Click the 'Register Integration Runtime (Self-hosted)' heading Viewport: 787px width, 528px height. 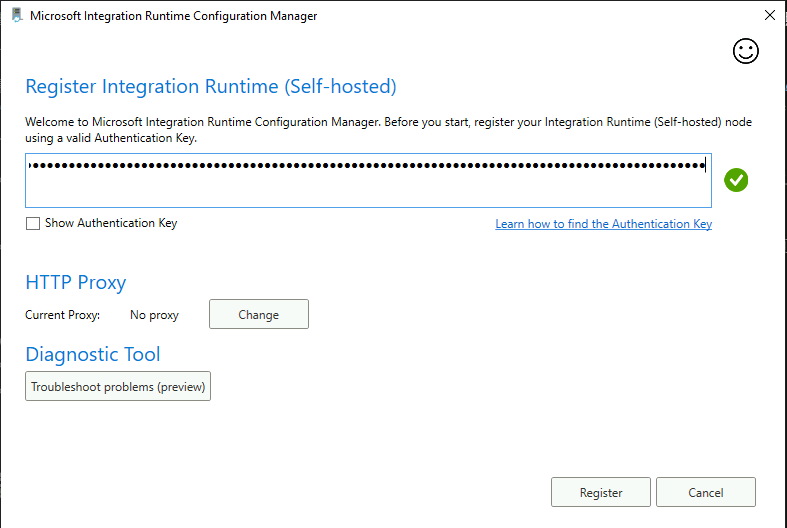click(211, 86)
